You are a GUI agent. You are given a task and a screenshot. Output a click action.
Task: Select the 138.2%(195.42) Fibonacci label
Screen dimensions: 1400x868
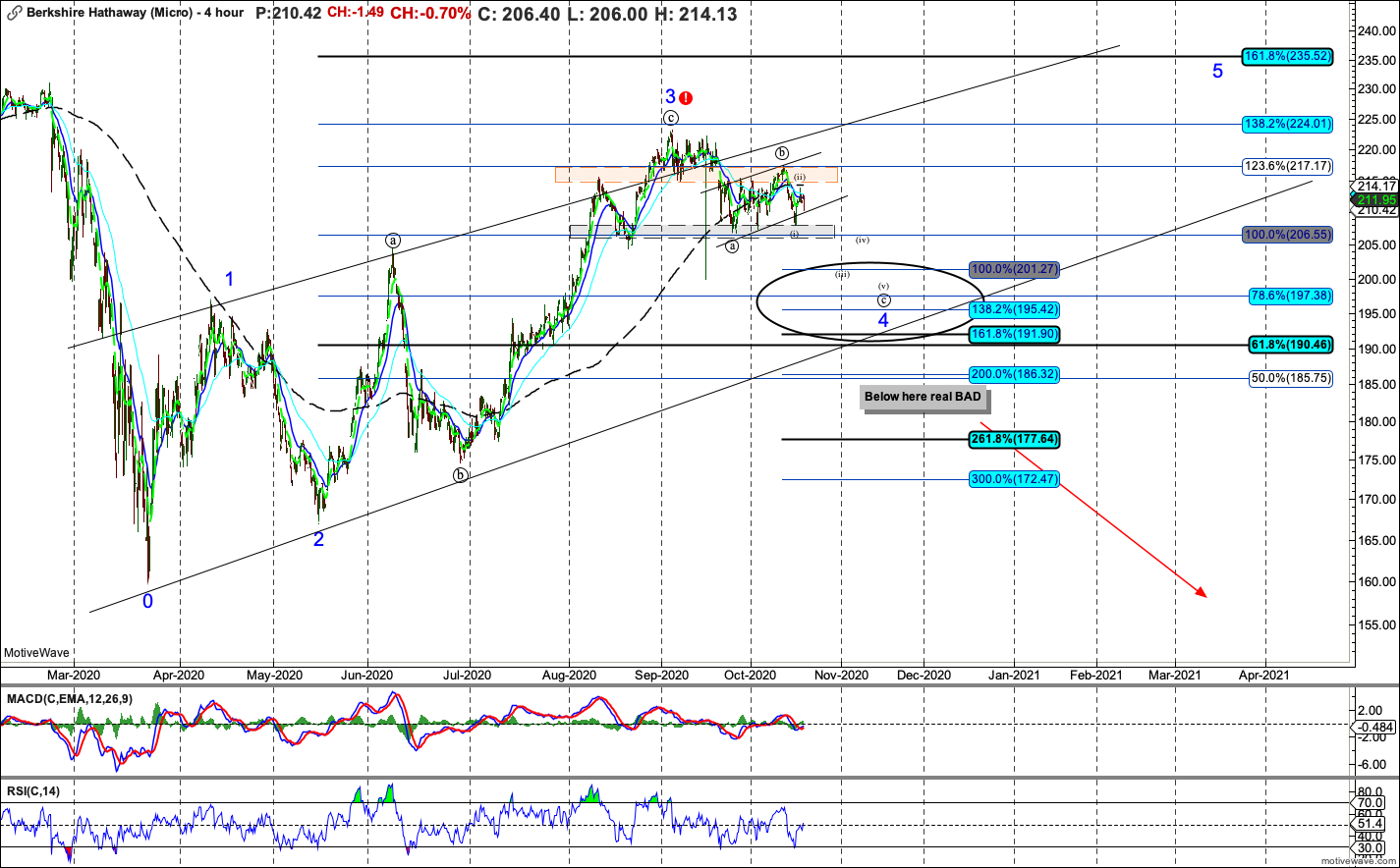click(x=1015, y=309)
